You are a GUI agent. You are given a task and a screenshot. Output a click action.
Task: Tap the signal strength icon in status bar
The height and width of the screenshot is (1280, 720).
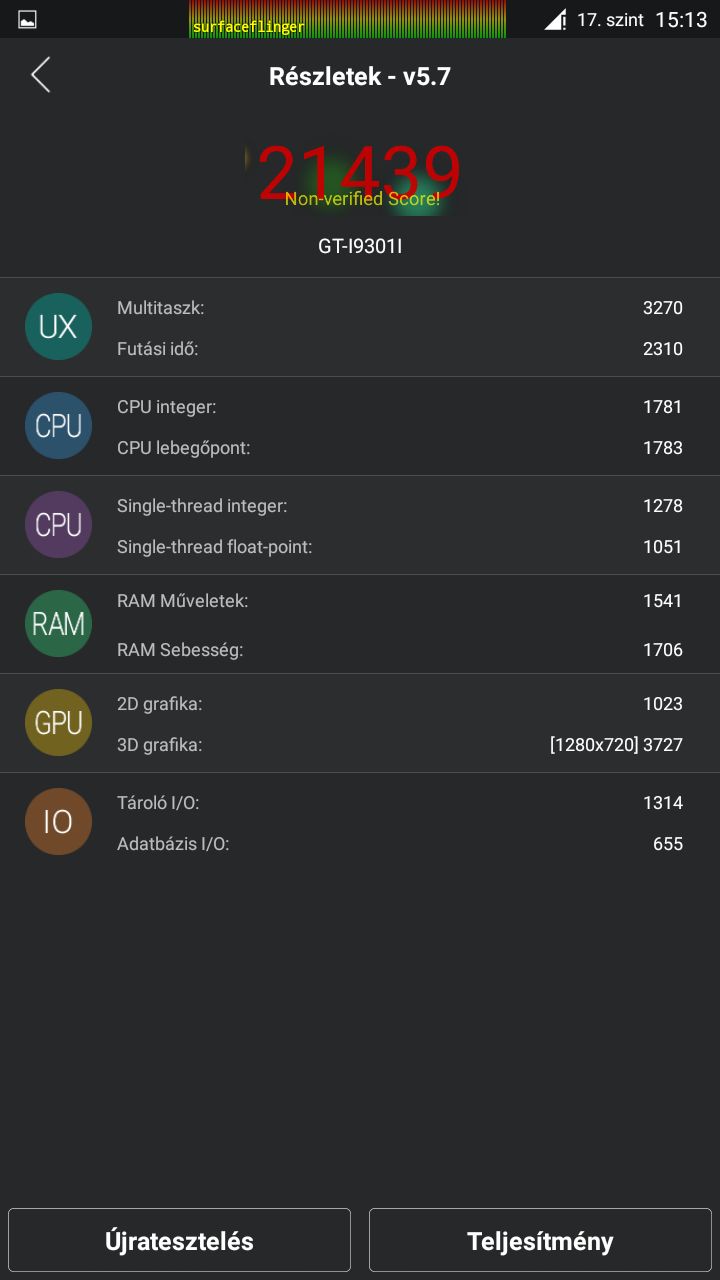[555, 19]
